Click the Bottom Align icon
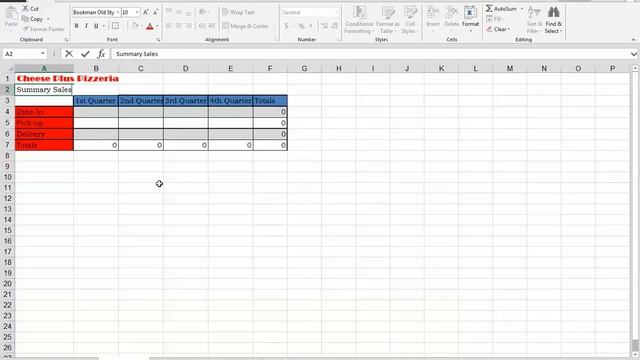 pos(188,12)
